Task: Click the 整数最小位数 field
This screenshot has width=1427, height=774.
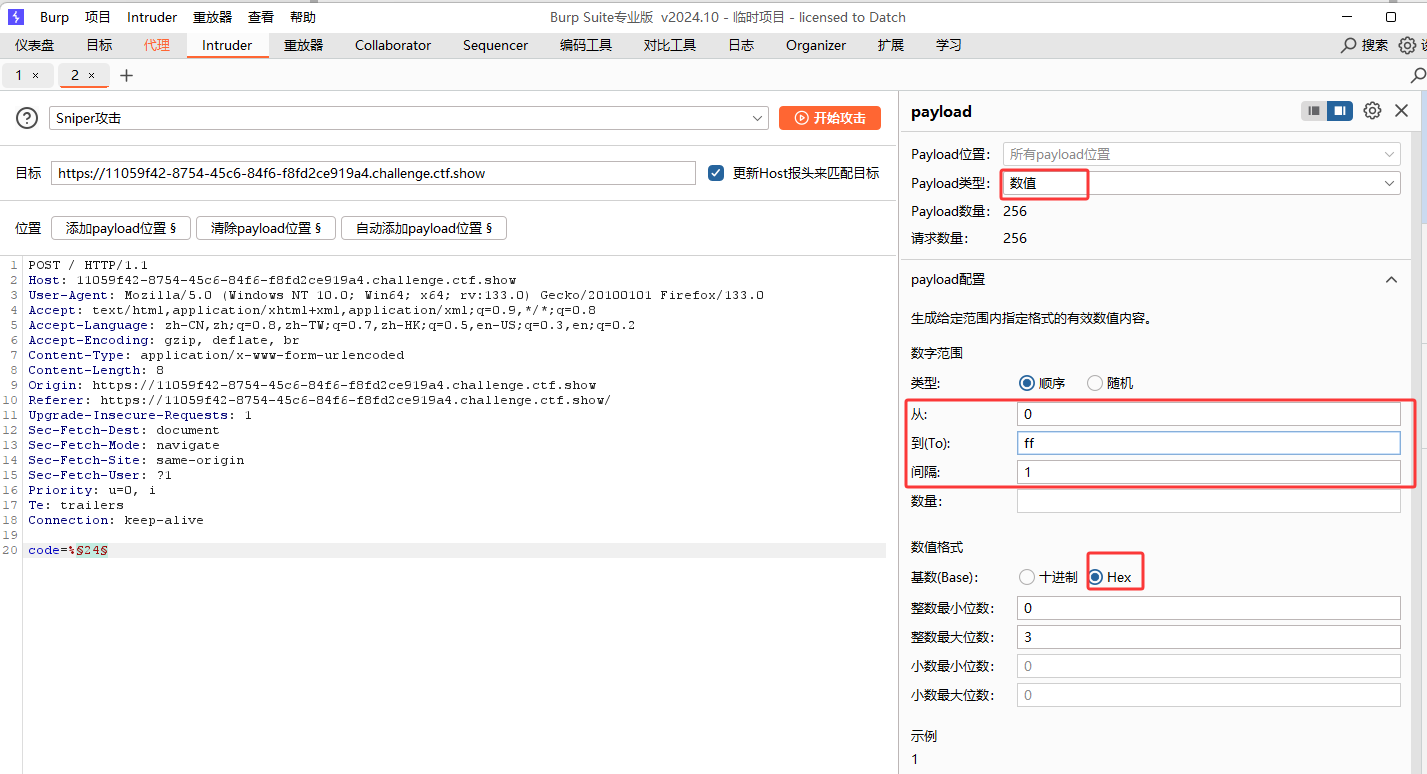Action: pyautogui.click(x=1208, y=608)
